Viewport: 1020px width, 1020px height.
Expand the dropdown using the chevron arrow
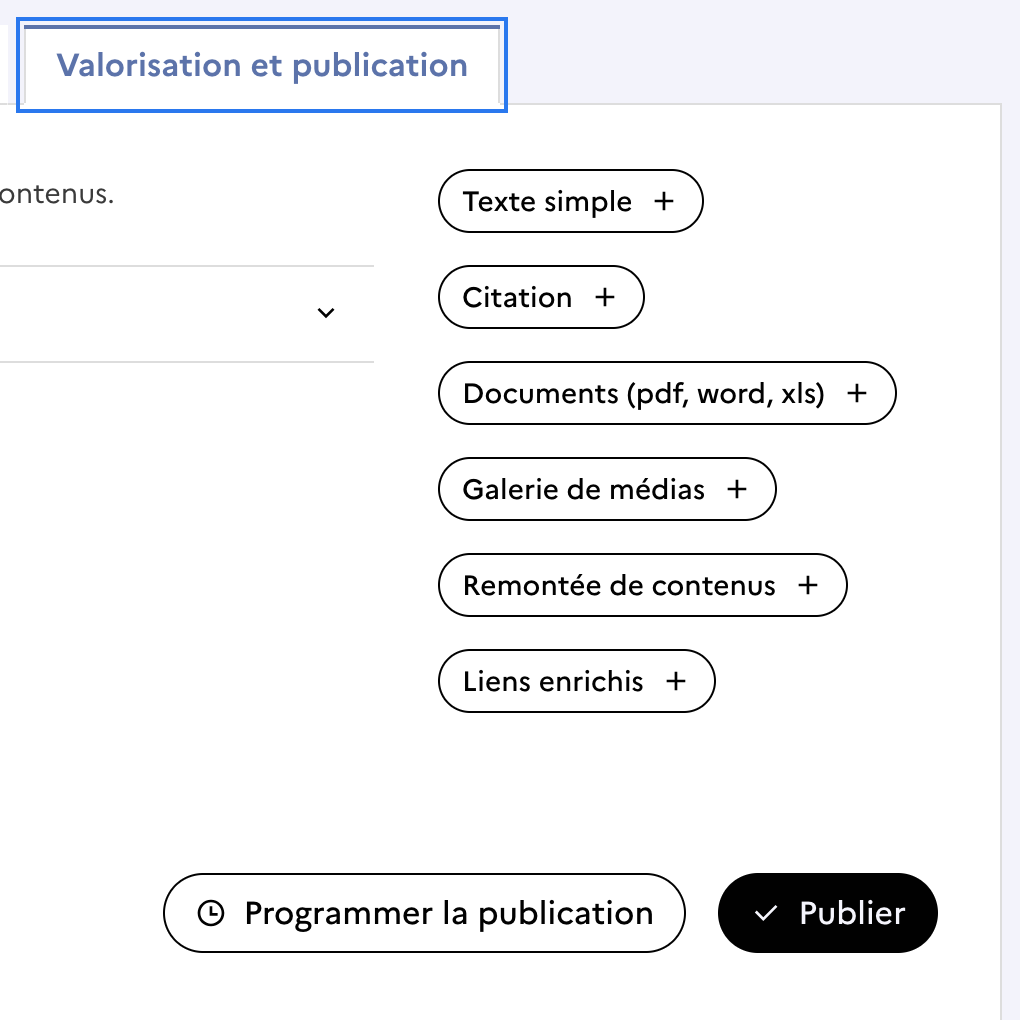[325, 313]
